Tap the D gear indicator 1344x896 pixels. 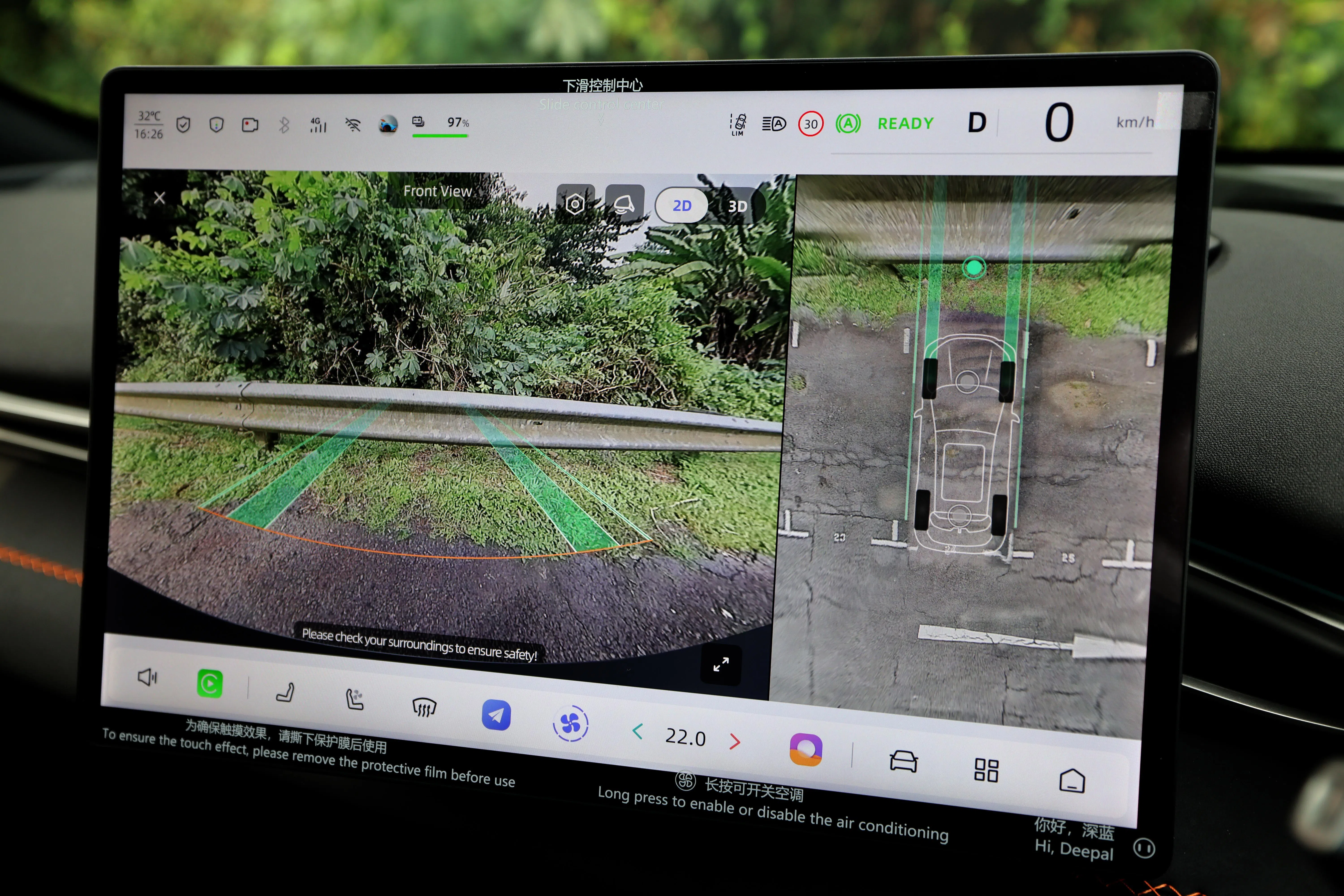(977, 123)
